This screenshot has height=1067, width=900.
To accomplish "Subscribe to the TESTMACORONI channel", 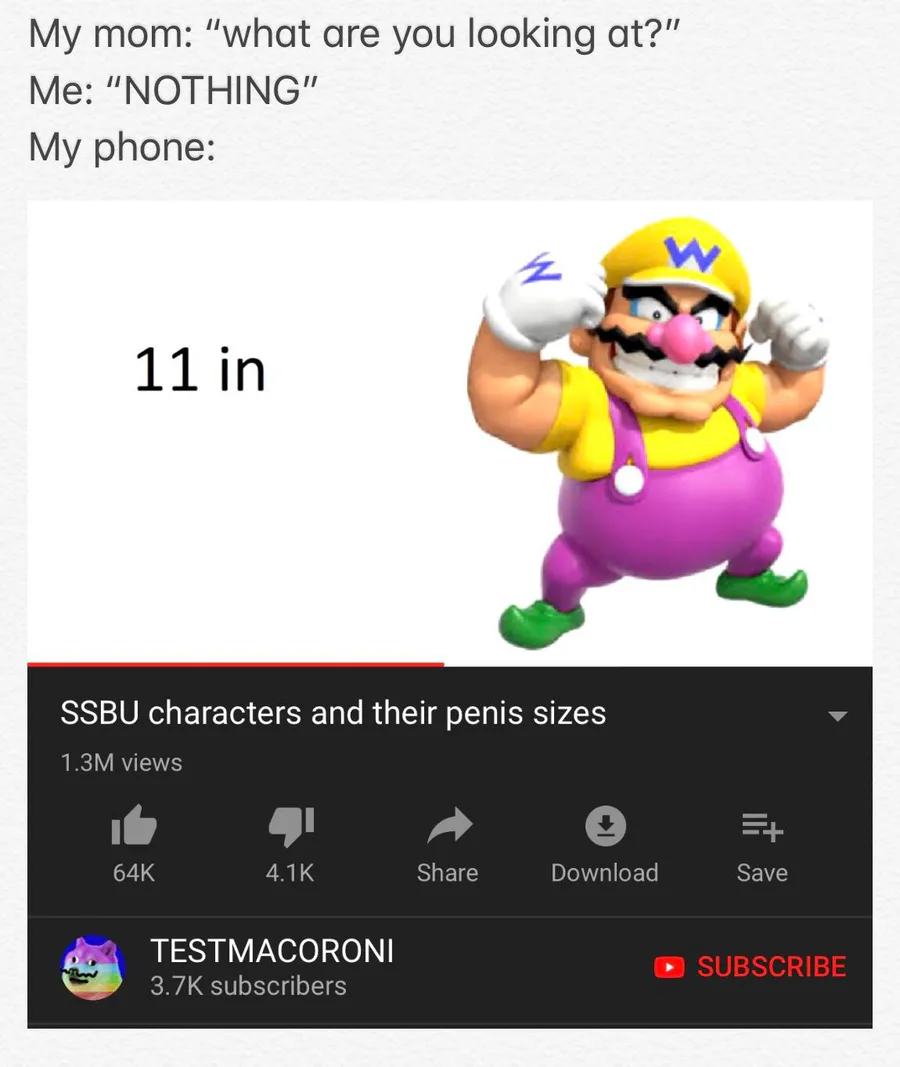I will pos(750,967).
